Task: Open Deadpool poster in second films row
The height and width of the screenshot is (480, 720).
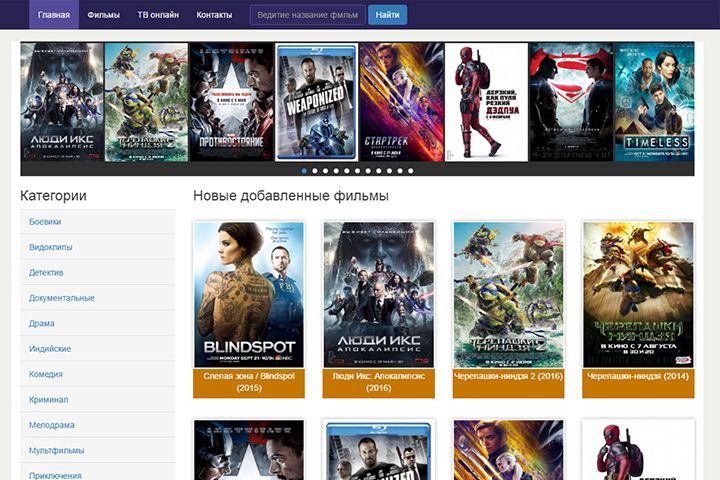Action: (x=638, y=450)
